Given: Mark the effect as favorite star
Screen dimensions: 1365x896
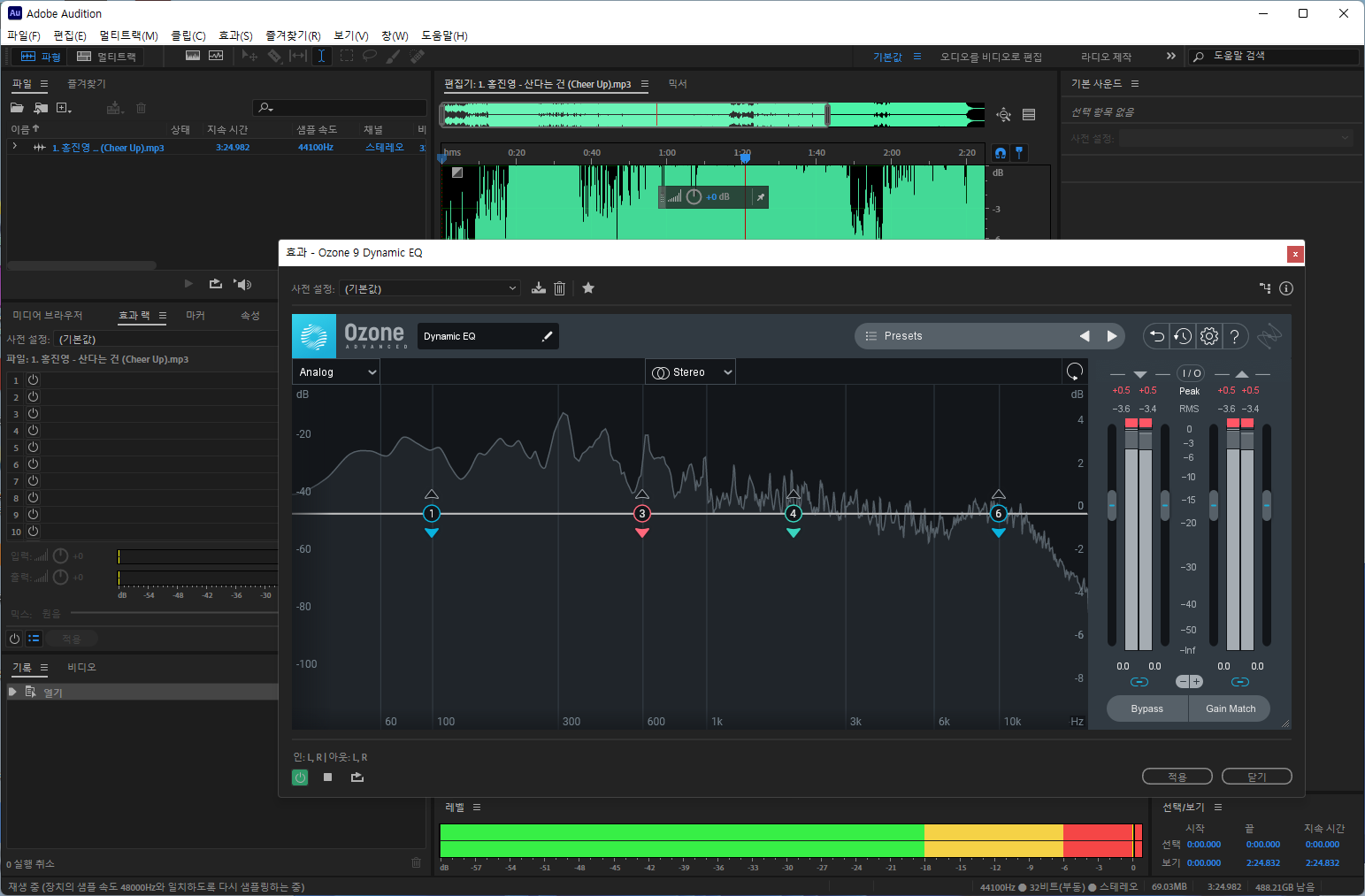Looking at the screenshot, I should point(588,288).
